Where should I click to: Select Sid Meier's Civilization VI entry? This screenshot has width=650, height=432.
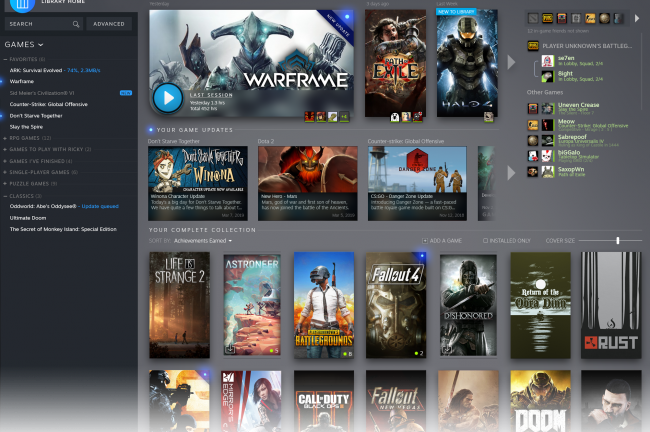pyautogui.click(x=42, y=93)
